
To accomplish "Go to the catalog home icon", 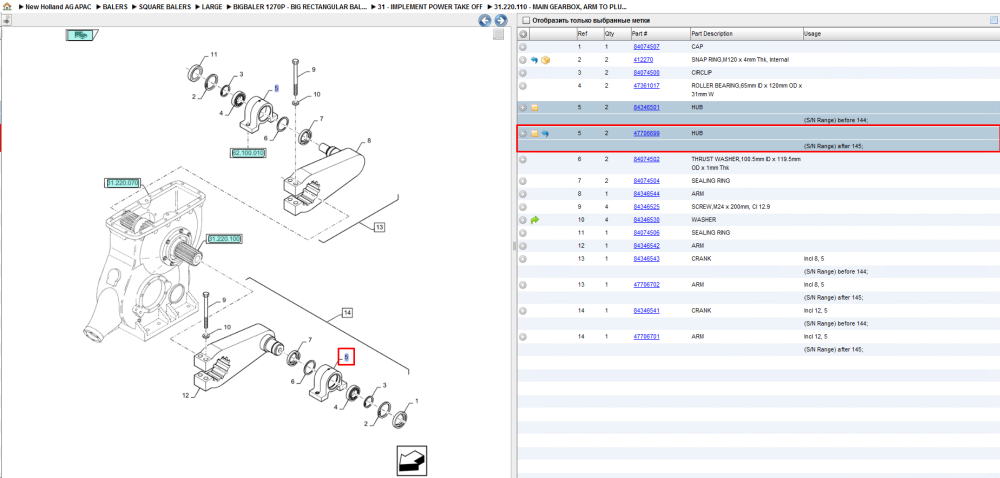I will click(x=6, y=6).
